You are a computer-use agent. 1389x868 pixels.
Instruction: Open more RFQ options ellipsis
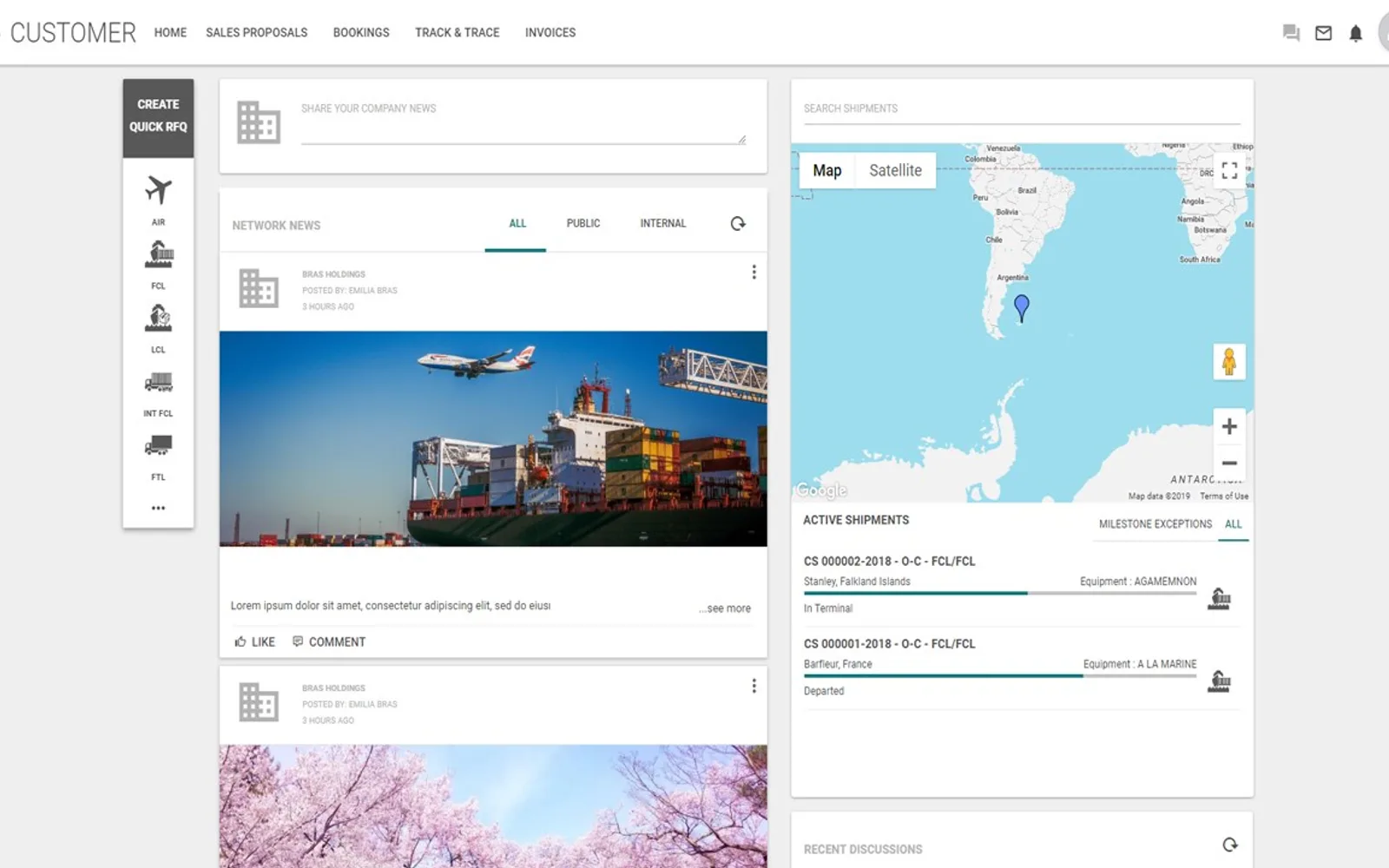point(158,508)
